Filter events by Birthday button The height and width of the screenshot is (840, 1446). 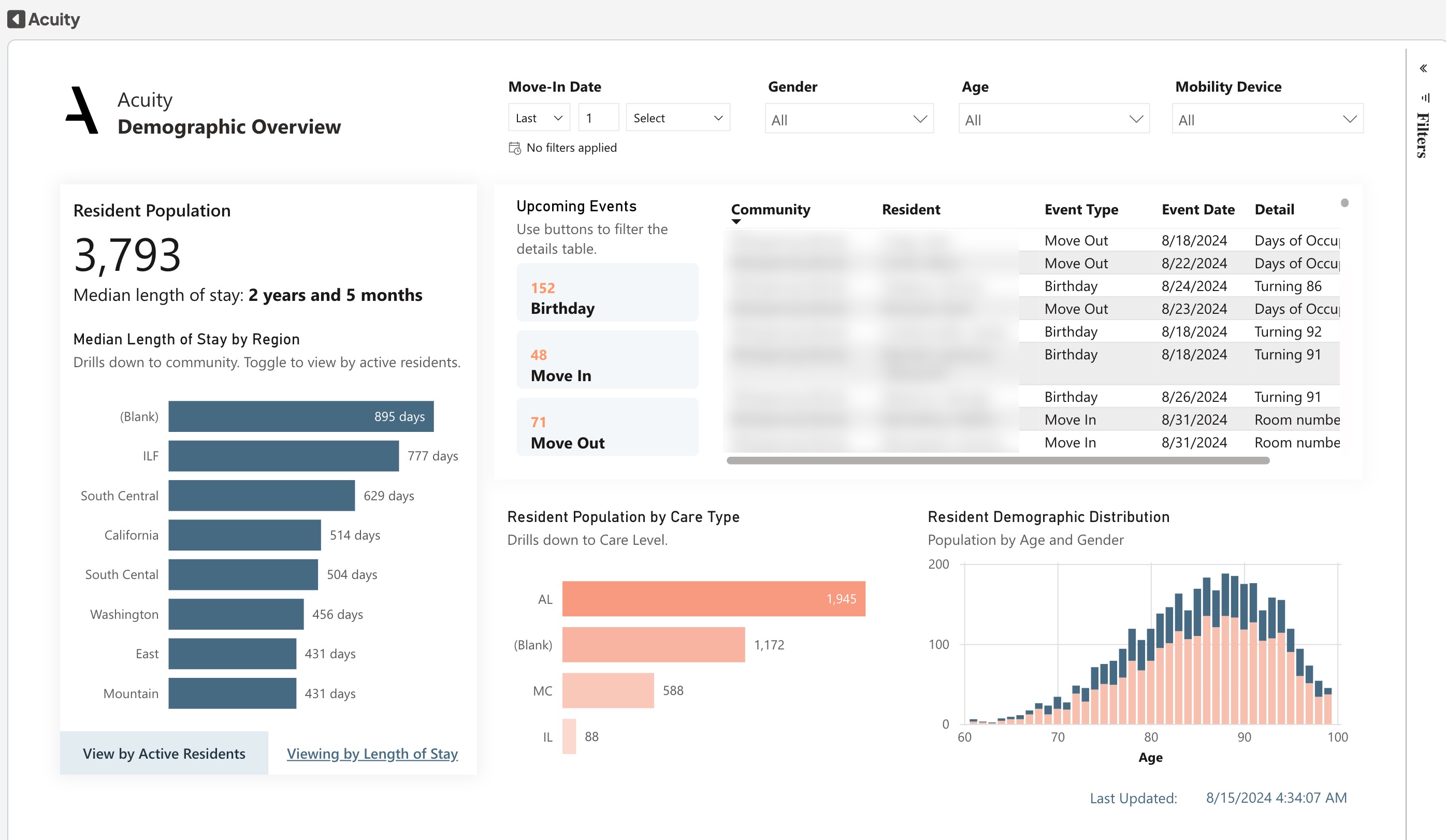[x=607, y=293]
